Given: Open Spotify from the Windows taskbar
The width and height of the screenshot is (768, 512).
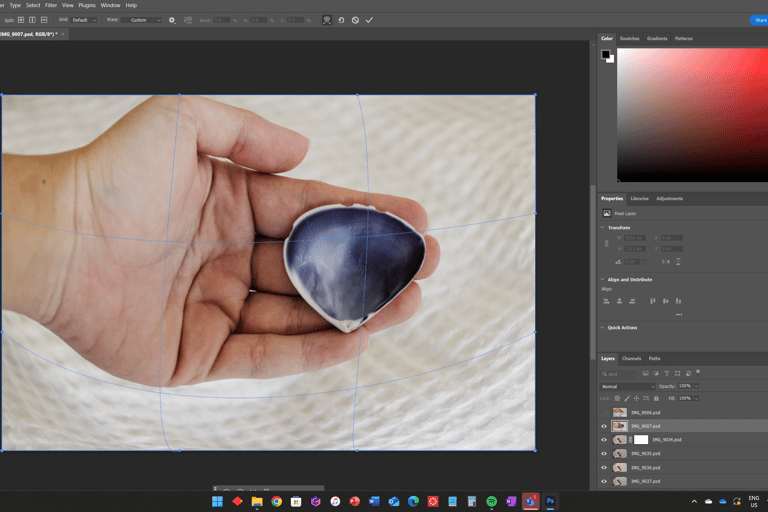Looking at the screenshot, I should pyautogui.click(x=492, y=501).
